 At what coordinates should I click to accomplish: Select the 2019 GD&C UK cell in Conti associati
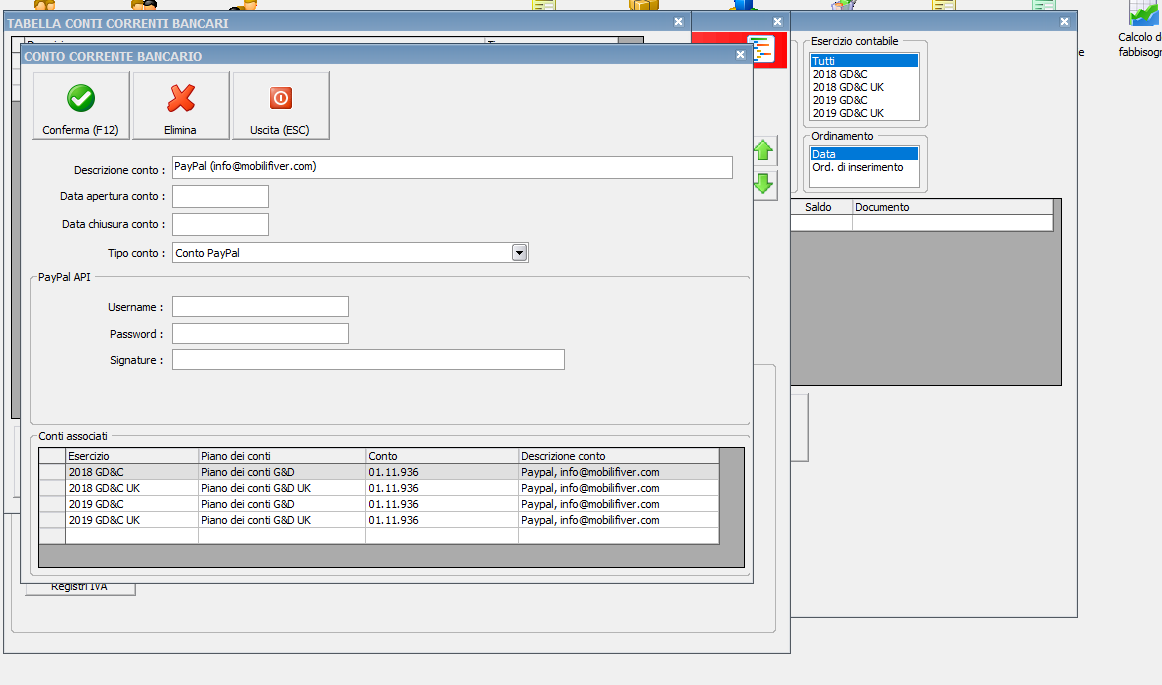click(132, 520)
